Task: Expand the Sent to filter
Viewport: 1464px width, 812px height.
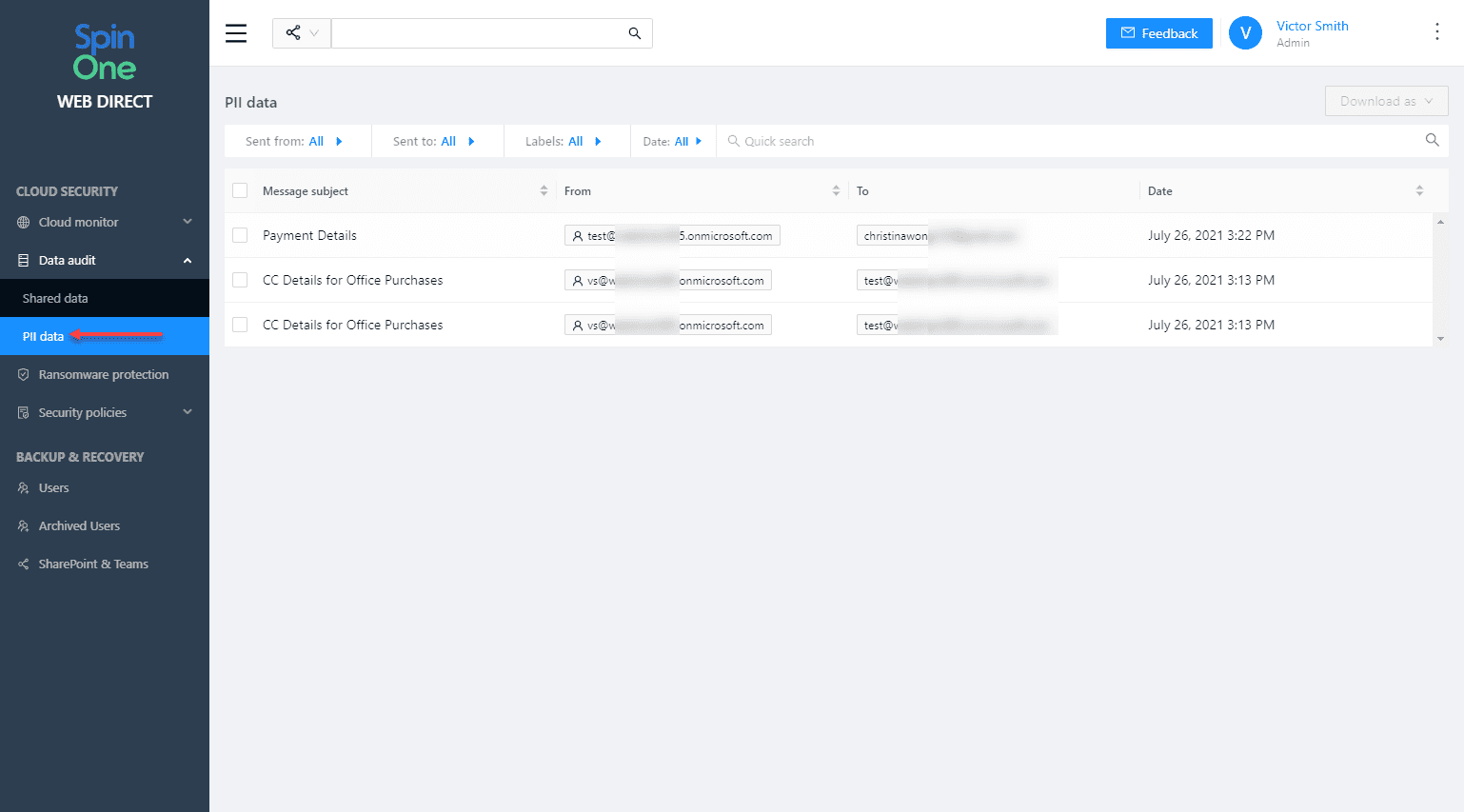Action: coord(434,141)
